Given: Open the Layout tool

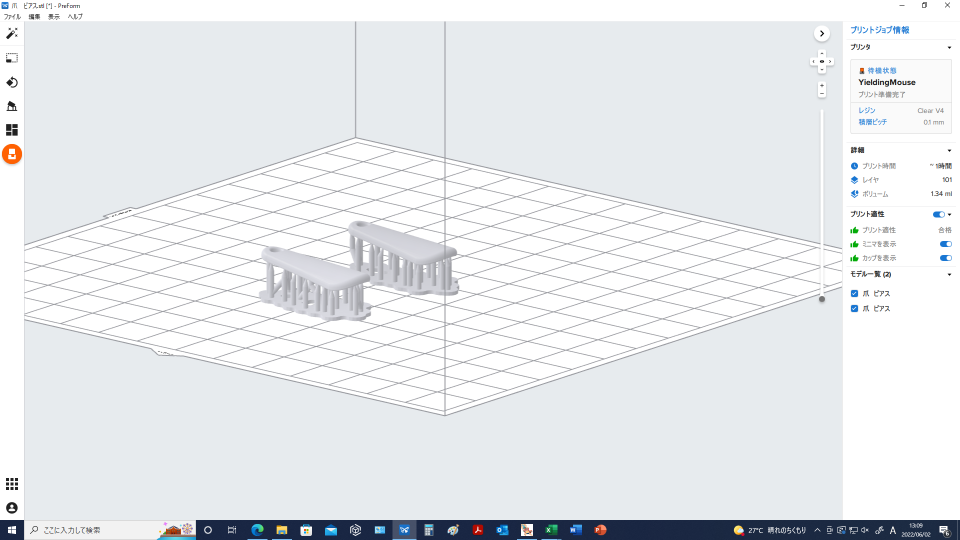Looking at the screenshot, I should [x=12, y=130].
